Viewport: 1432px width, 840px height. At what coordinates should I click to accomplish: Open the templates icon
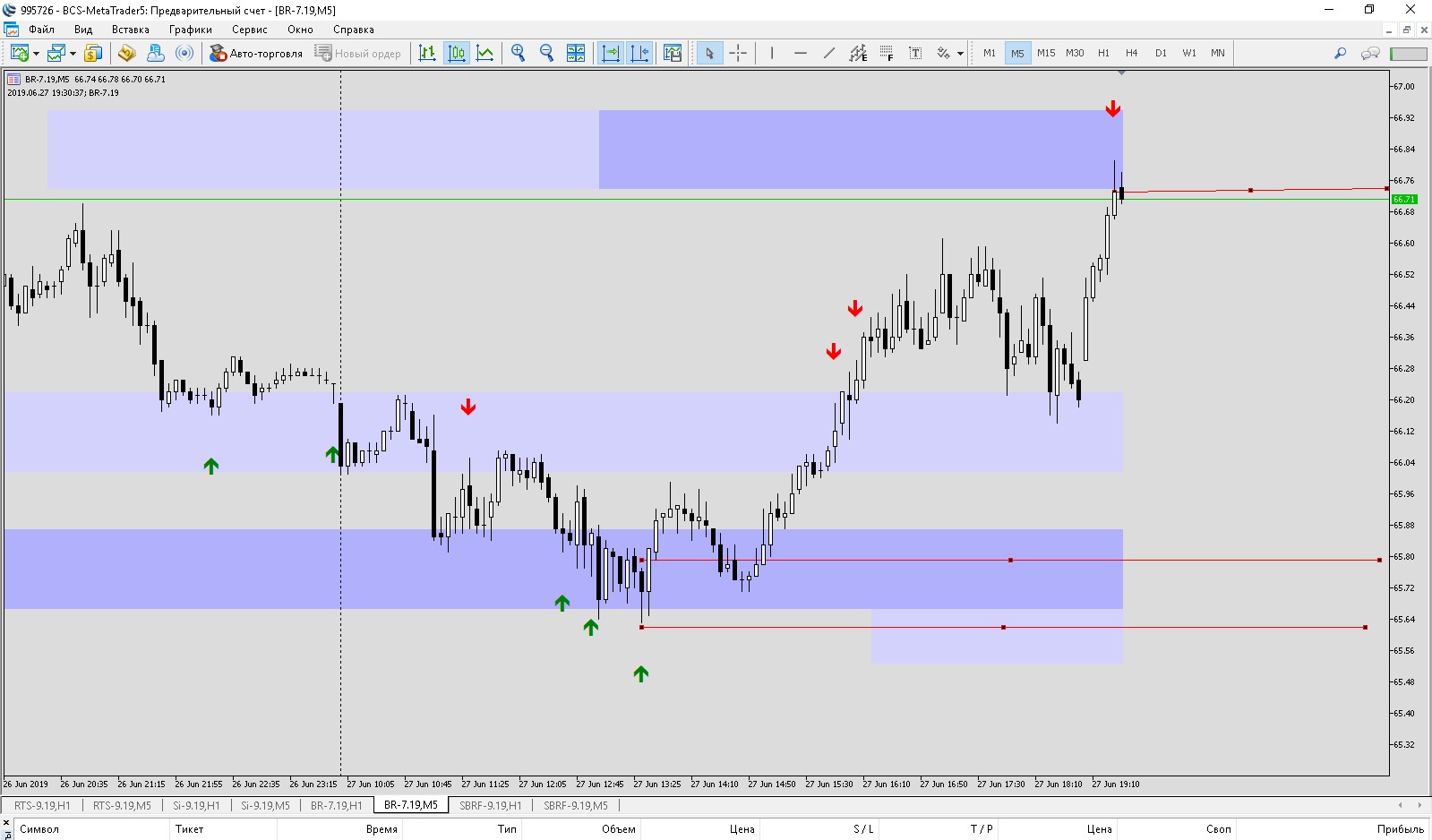pyautogui.click(x=673, y=53)
